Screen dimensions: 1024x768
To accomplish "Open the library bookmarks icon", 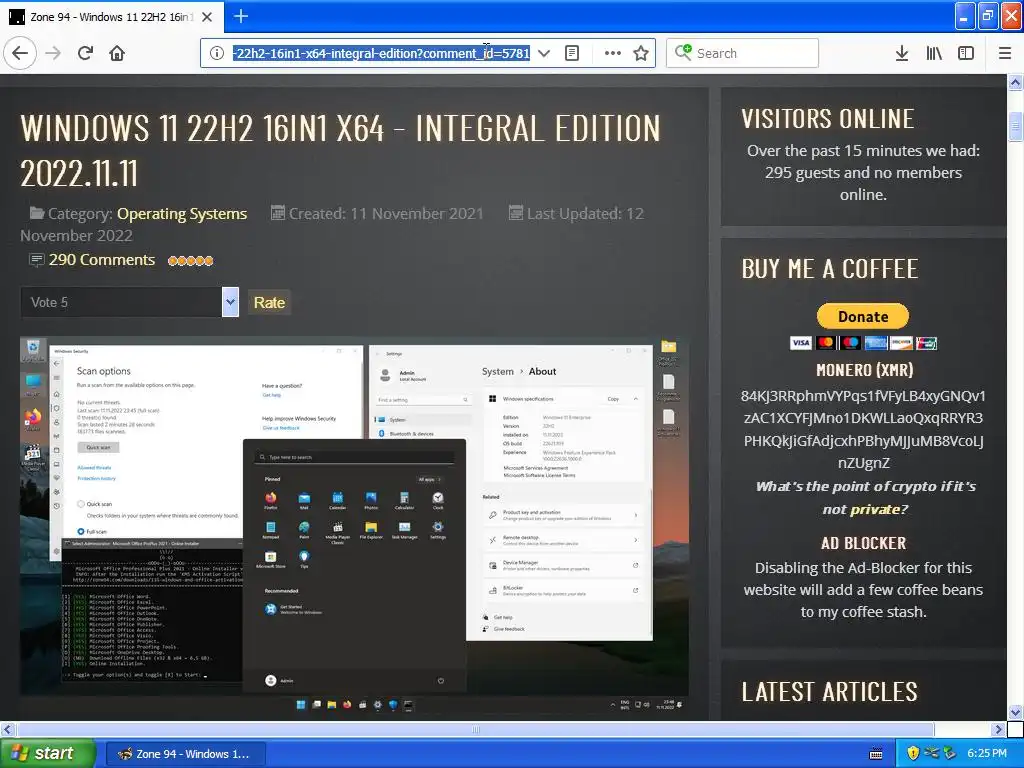I will coord(934,53).
